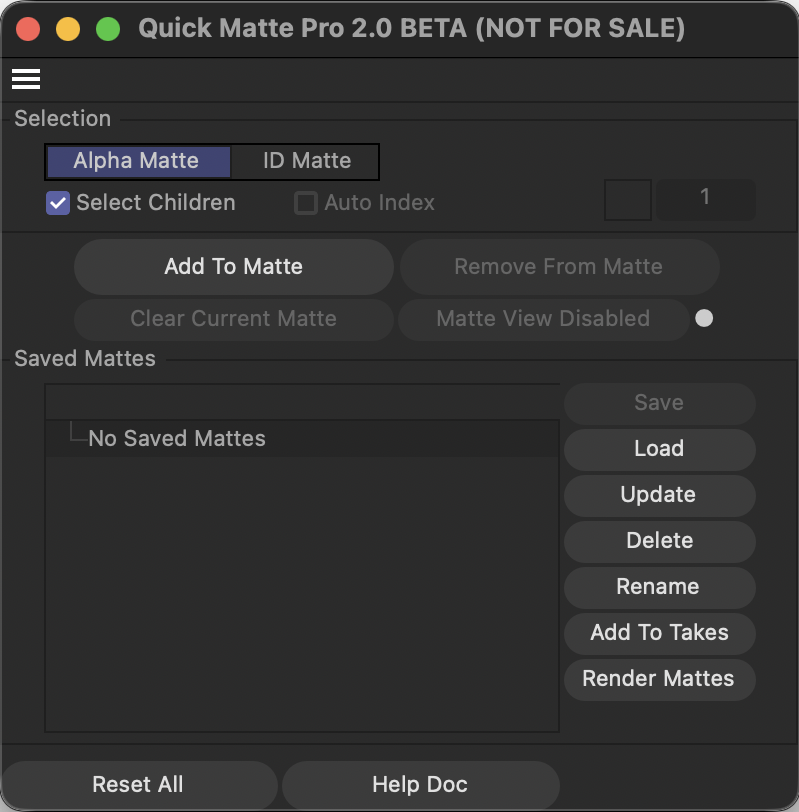Enable Auto Index

pos(306,203)
